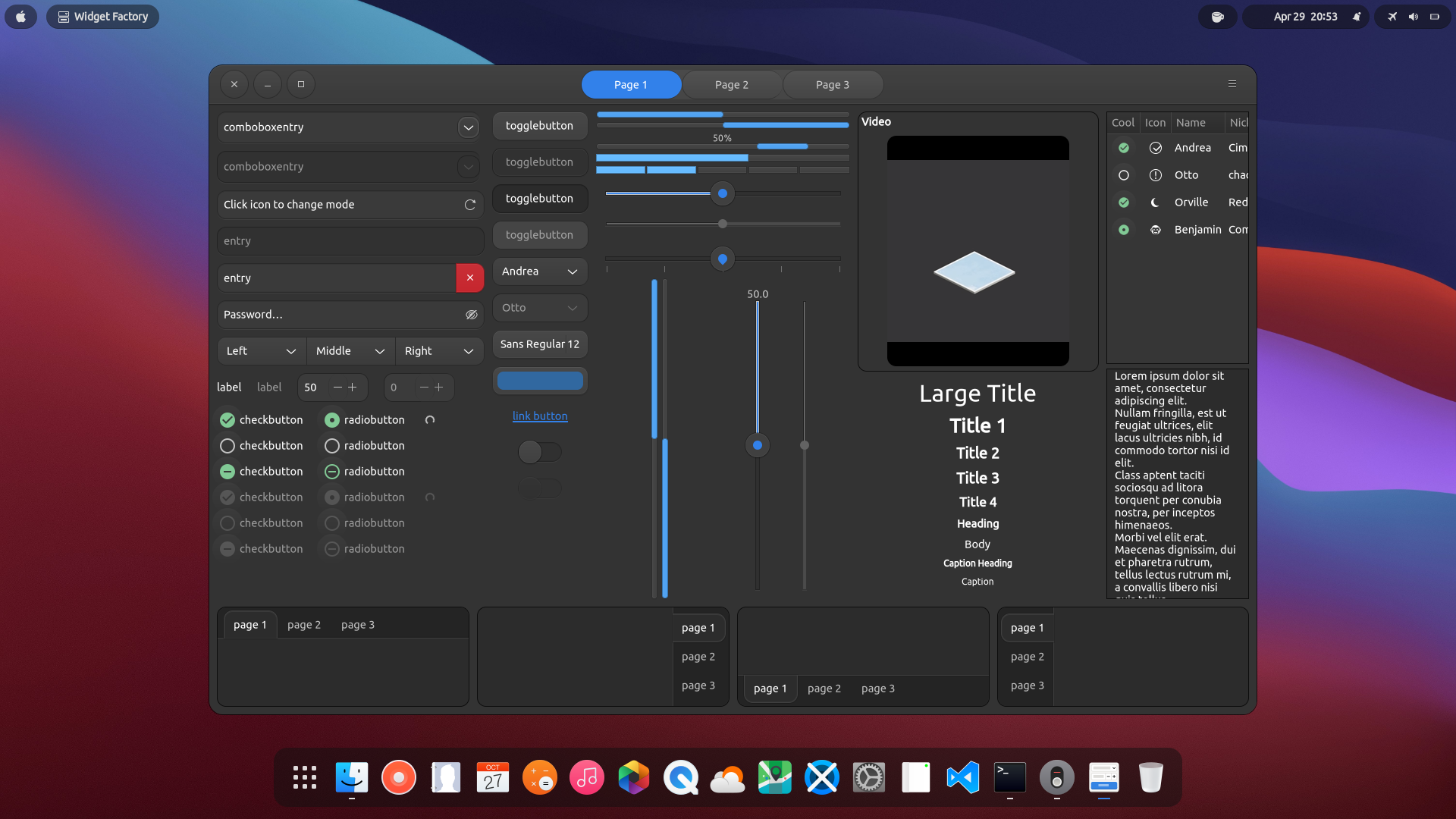Open the Calendar app in the dock
Image resolution: width=1456 pixels, height=819 pixels.
click(x=493, y=777)
